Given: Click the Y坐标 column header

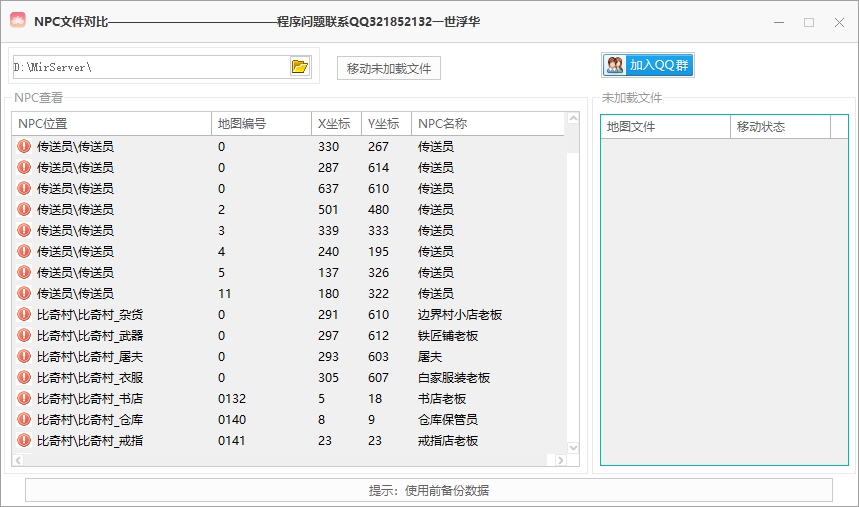Looking at the screenshot, I should [x=386, y=123].
